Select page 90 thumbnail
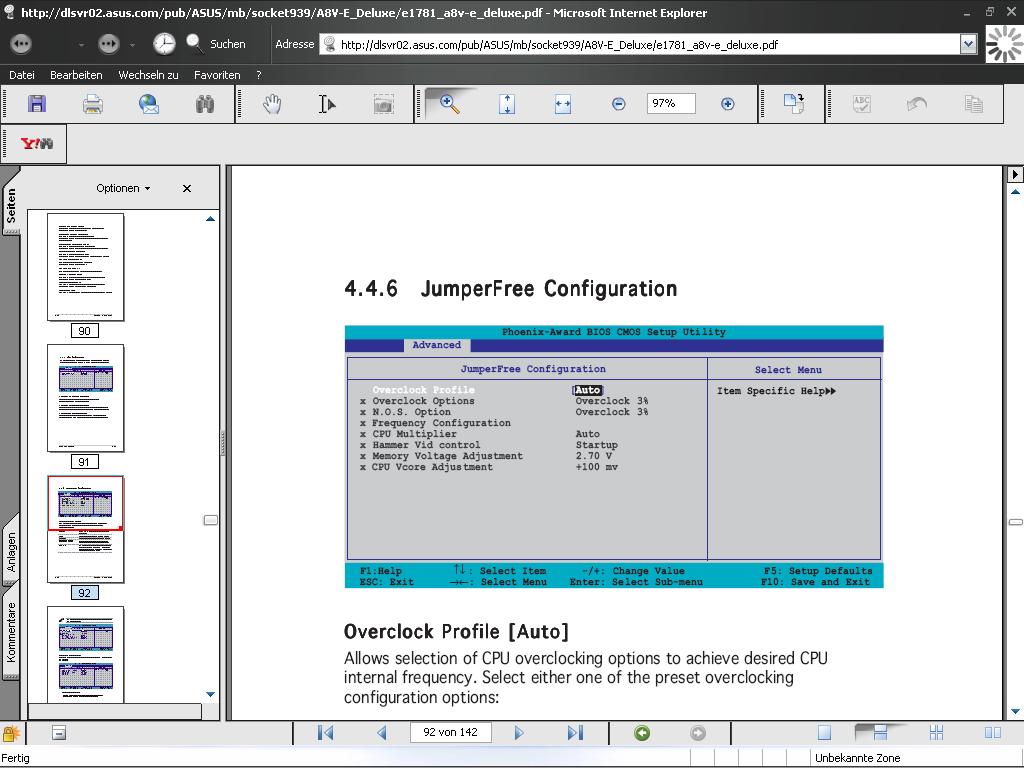Screen dimensions: 1024x768 [x=86, y=267]
